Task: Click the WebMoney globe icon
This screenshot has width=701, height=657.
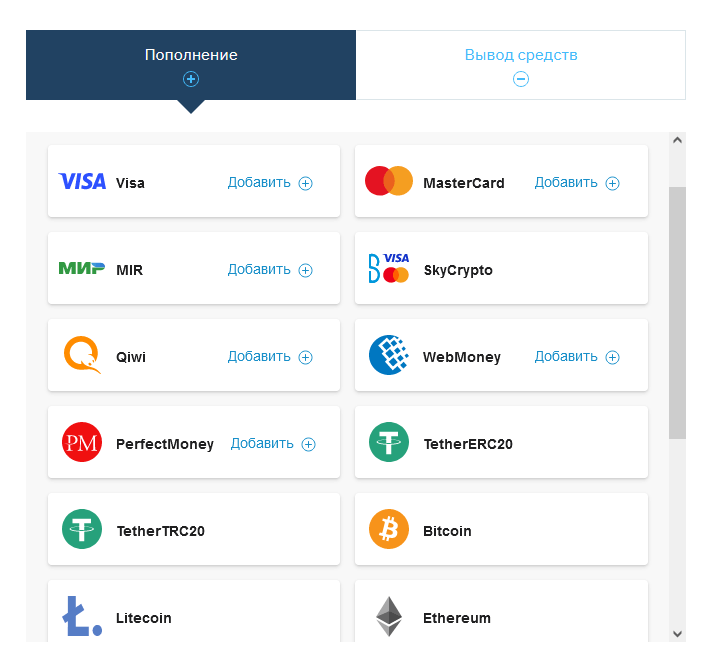Action: (x=389, y=355)
